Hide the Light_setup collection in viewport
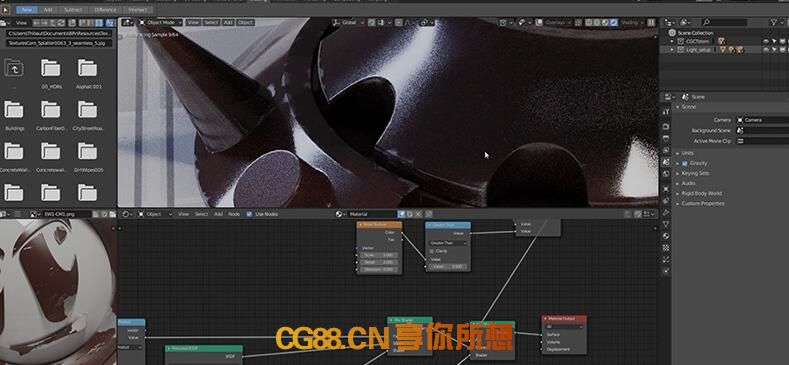789x365 pixels. [x=766, y=50]
